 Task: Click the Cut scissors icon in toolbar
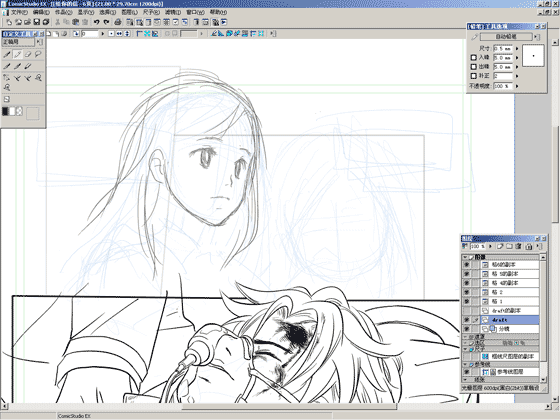pos(57,22)
